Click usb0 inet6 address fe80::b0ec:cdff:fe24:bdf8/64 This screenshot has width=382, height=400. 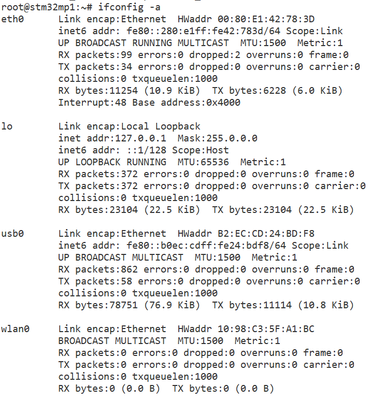click(x=206, y=245)
